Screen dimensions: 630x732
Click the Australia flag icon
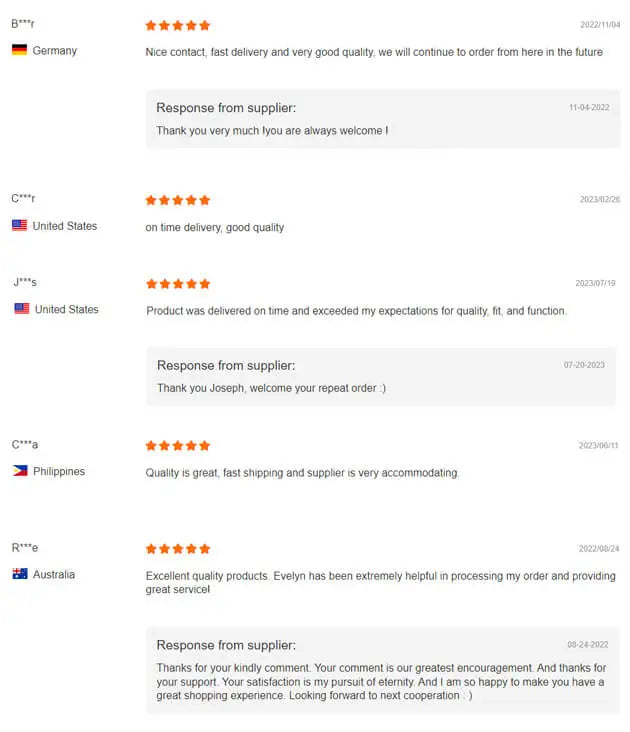(x=20, y=574)
